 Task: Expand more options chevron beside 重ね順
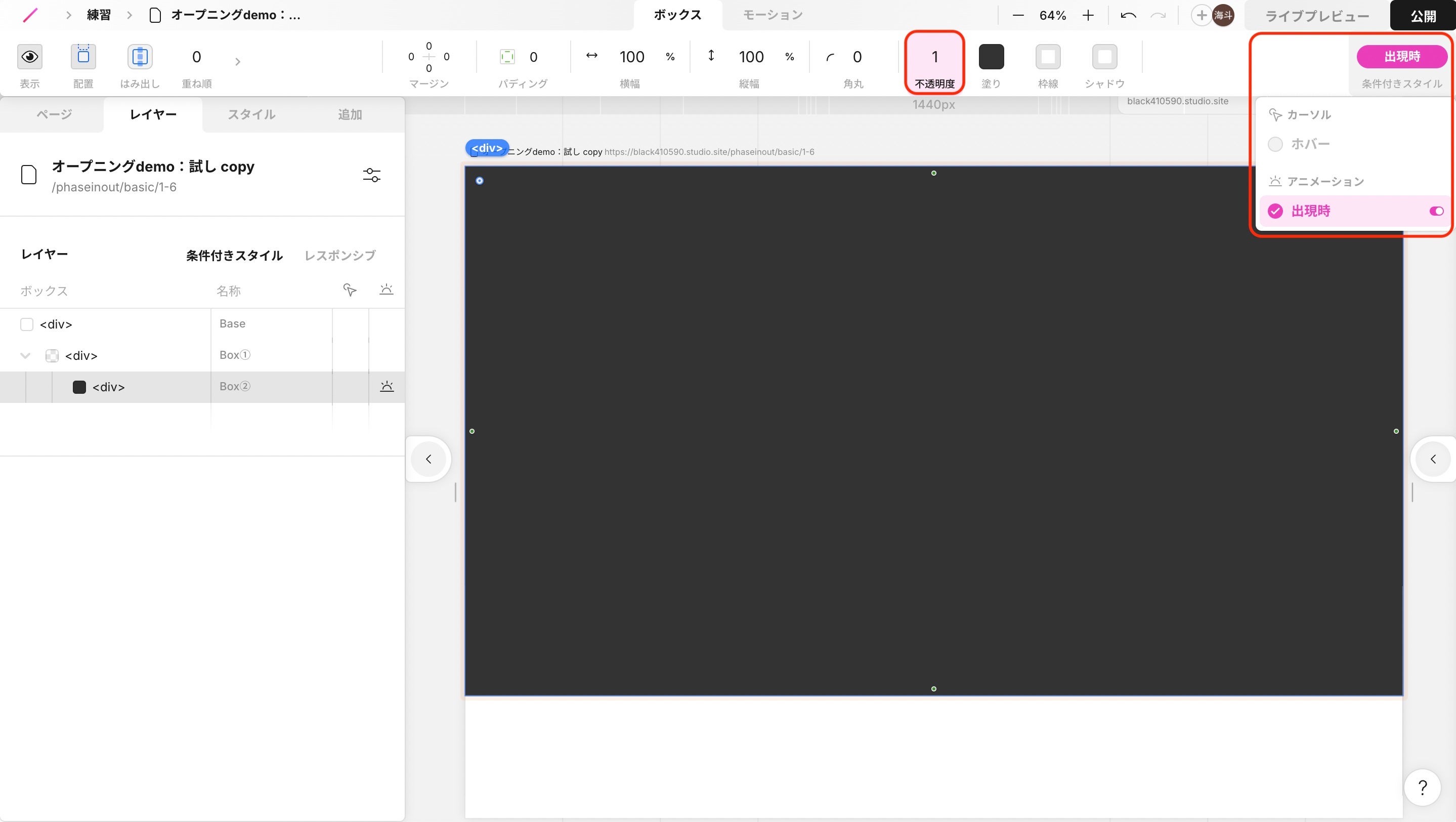tap(238, 61)
